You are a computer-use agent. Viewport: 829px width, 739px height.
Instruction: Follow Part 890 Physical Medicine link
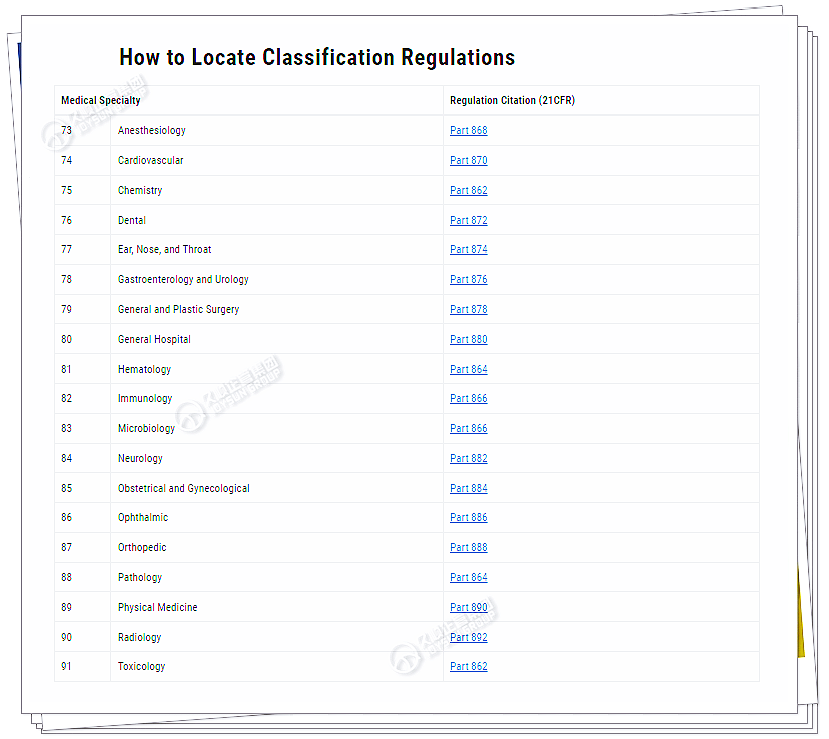tap(468, 608)
